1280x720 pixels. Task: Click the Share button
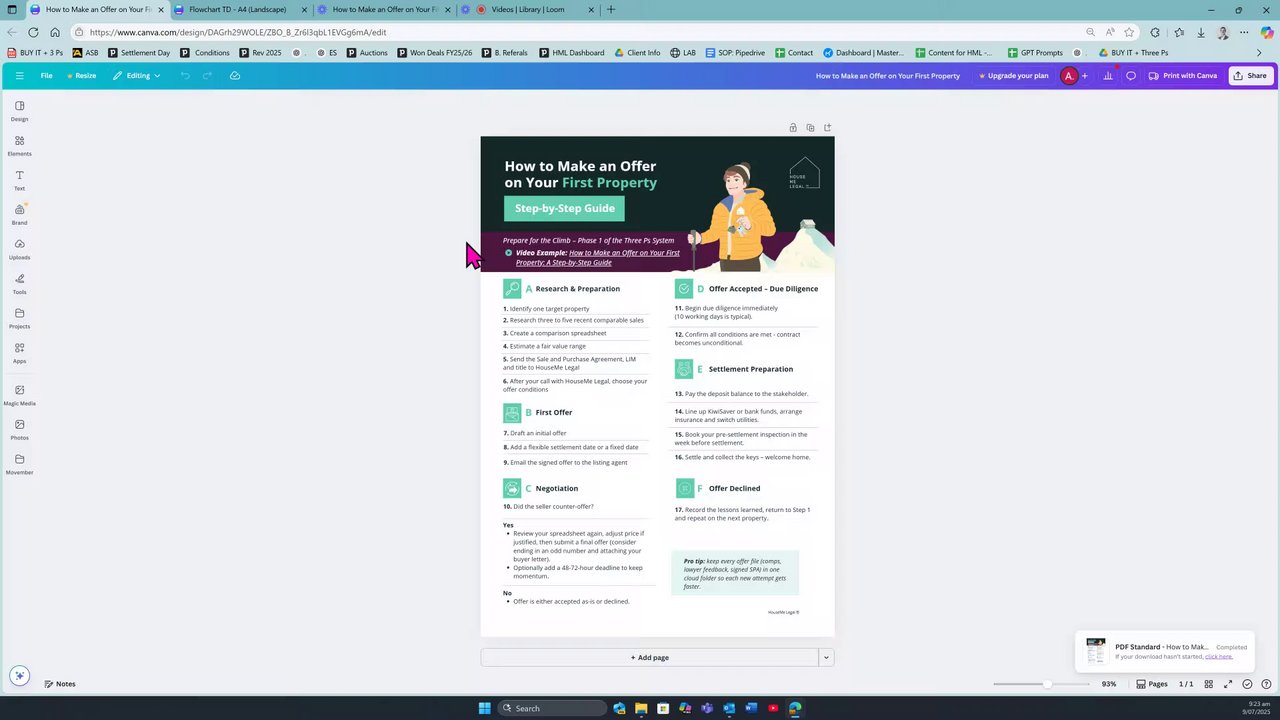1250,76
